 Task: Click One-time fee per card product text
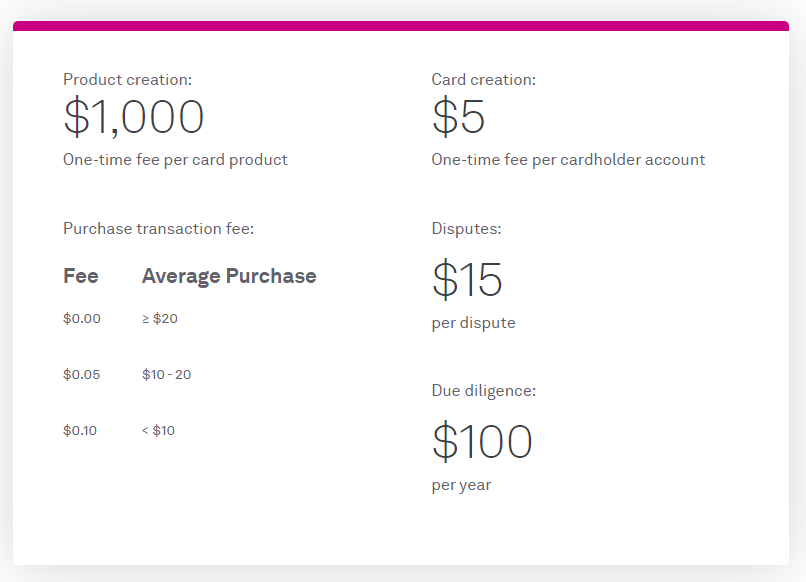[x=175, y=160]
